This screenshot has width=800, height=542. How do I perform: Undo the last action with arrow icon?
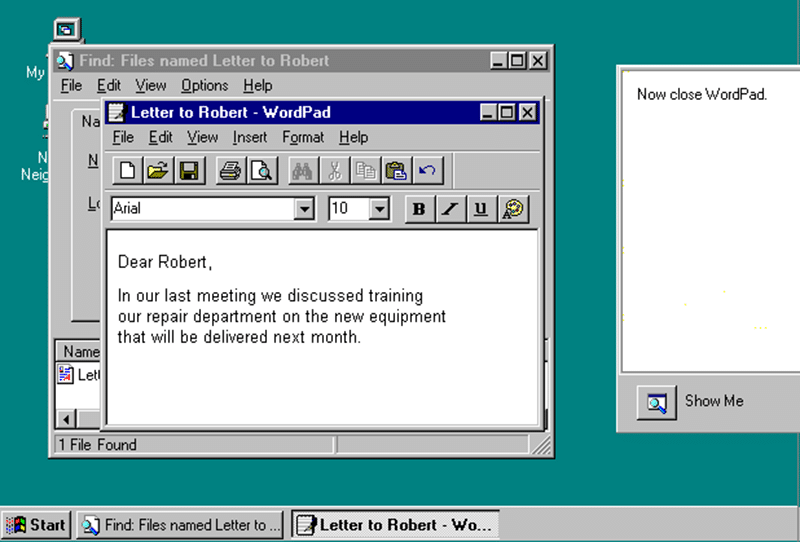(x=428, y=170)
